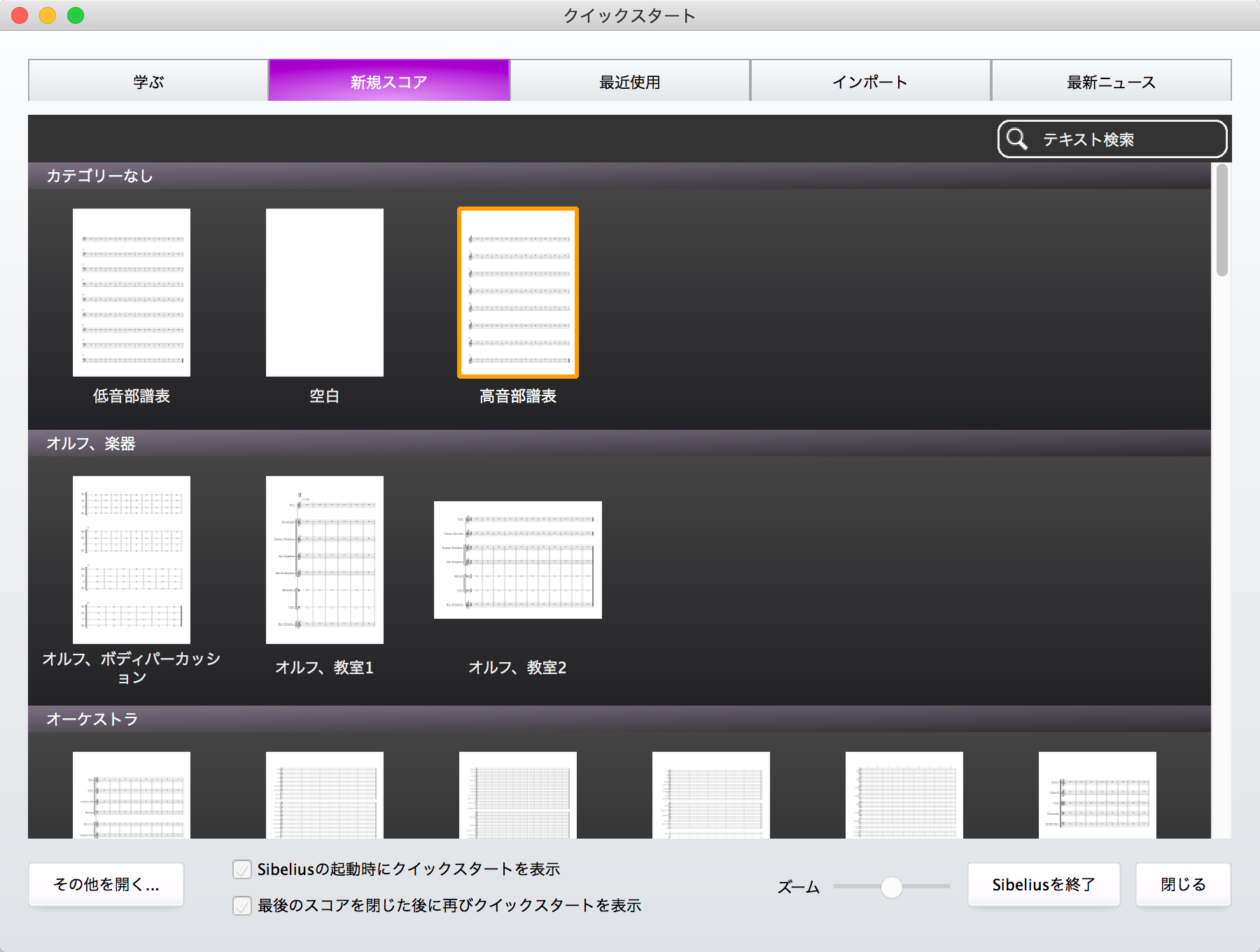
Task: Click the ズーム slider handle
Action: click(892, 887)
